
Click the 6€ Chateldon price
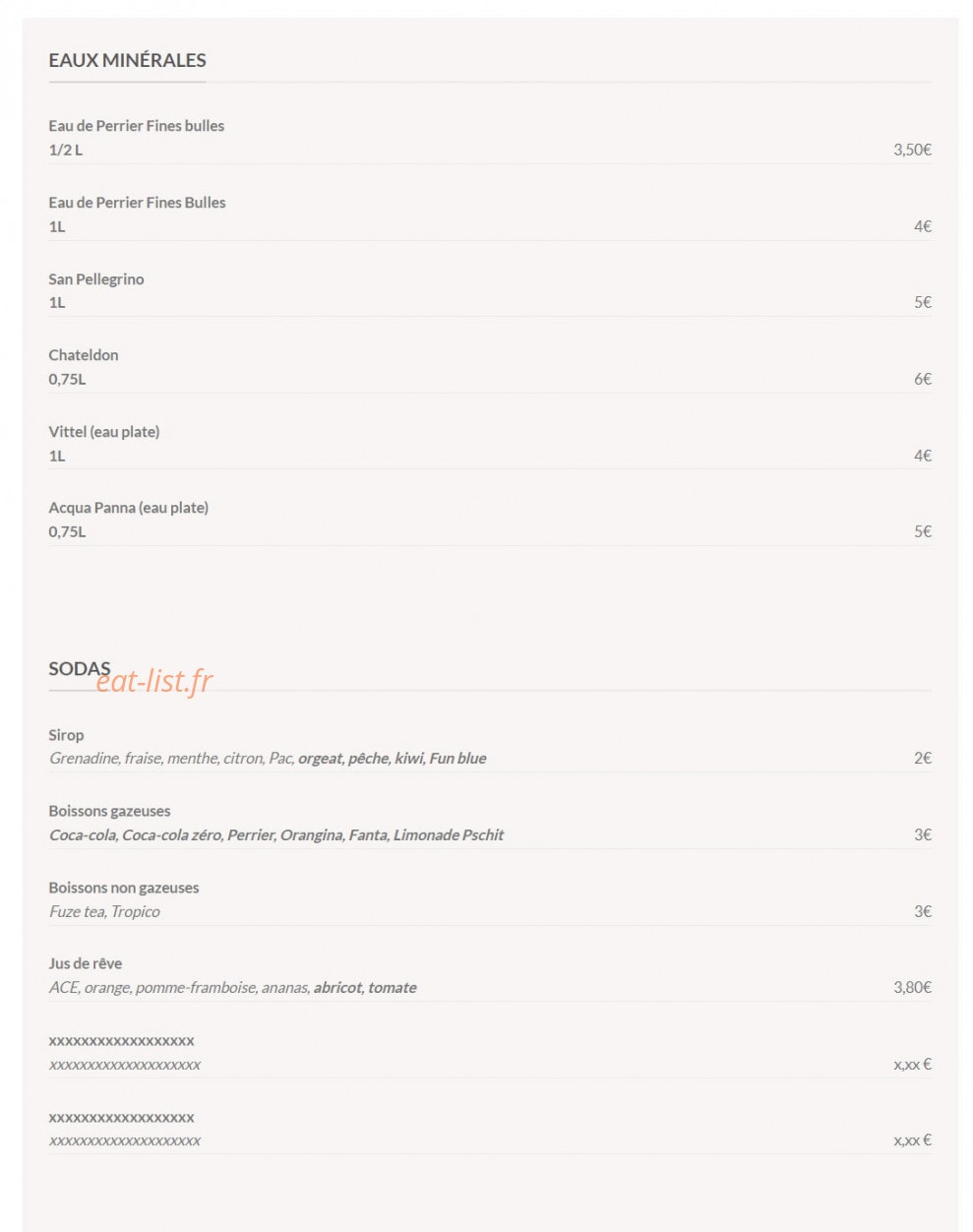coord(922,379)
